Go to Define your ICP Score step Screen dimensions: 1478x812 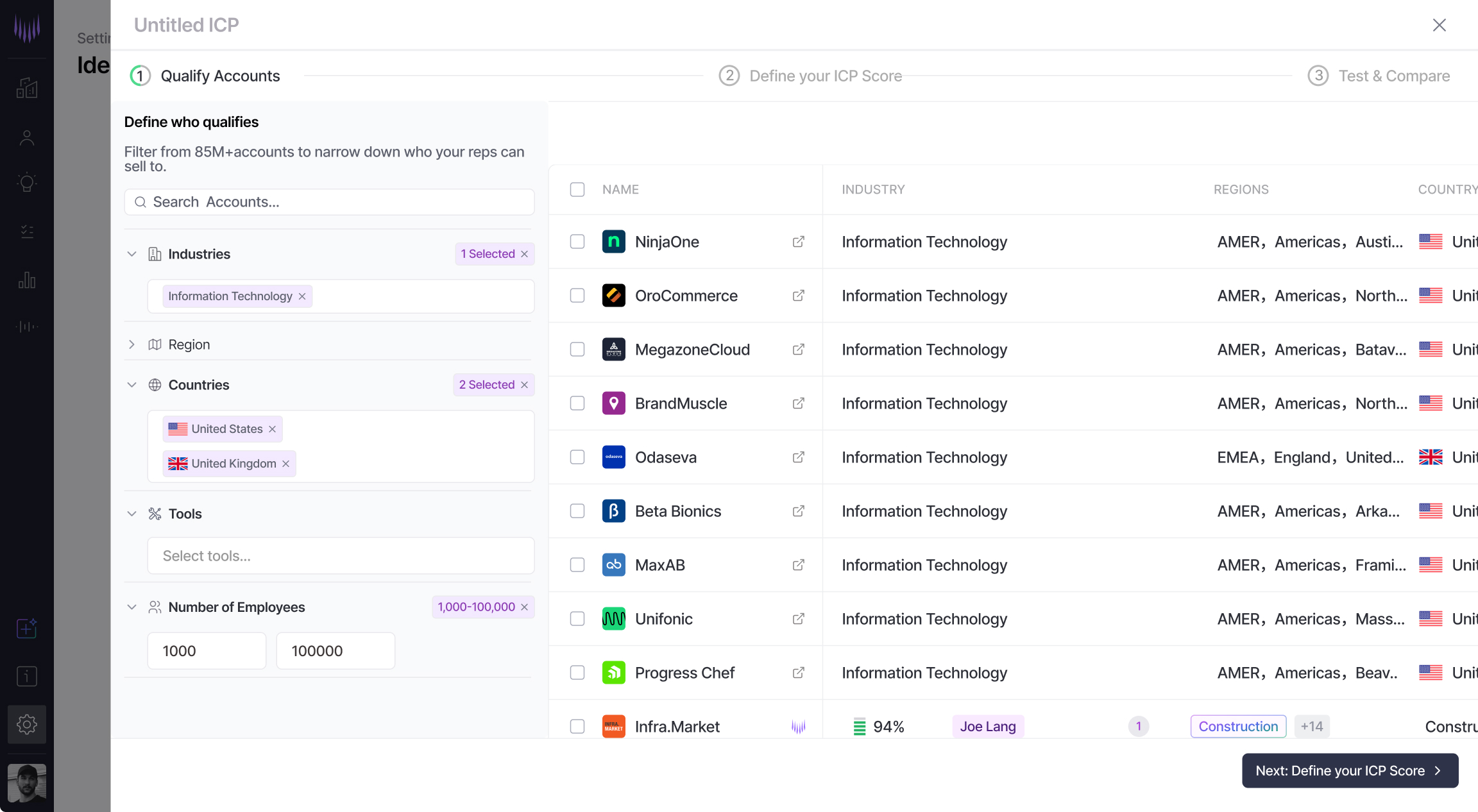click(x=811, y=76)
